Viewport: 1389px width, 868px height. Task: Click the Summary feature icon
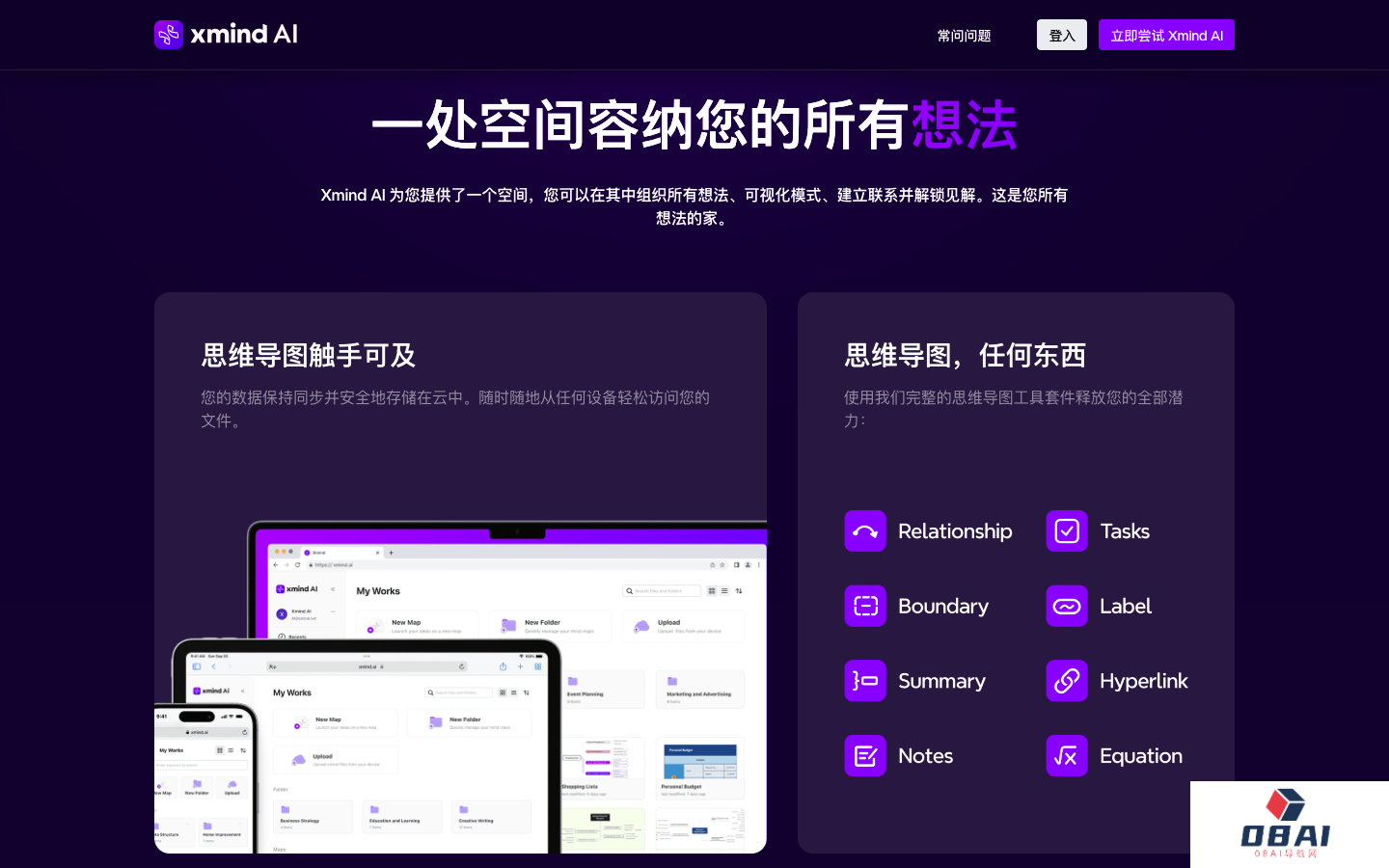[865, 681]
